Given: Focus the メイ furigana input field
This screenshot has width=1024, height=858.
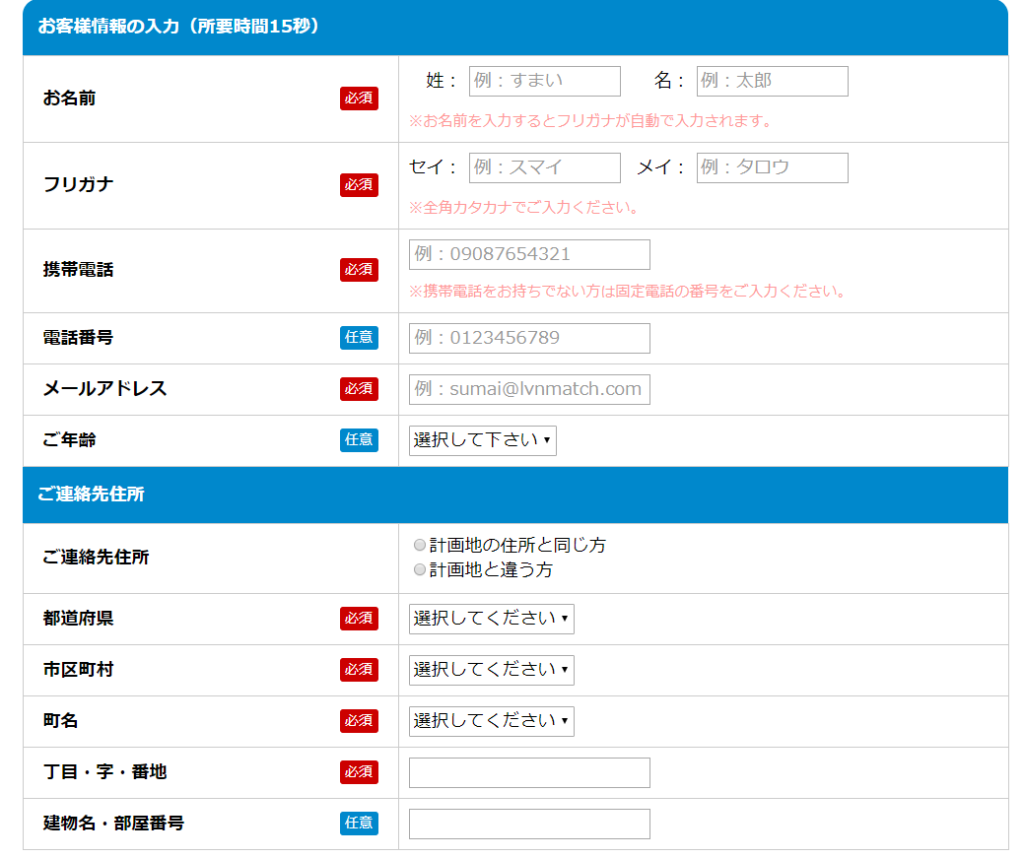Looking at the screenshot, I should point(772,168).
